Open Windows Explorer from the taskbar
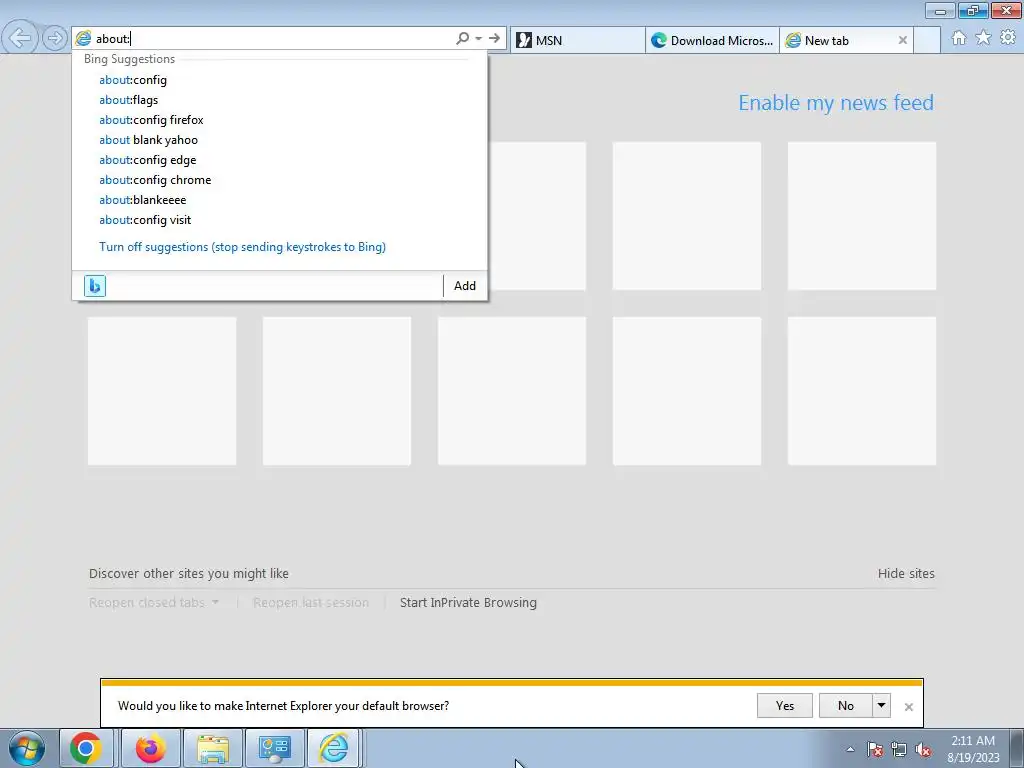 click(213, 748)
